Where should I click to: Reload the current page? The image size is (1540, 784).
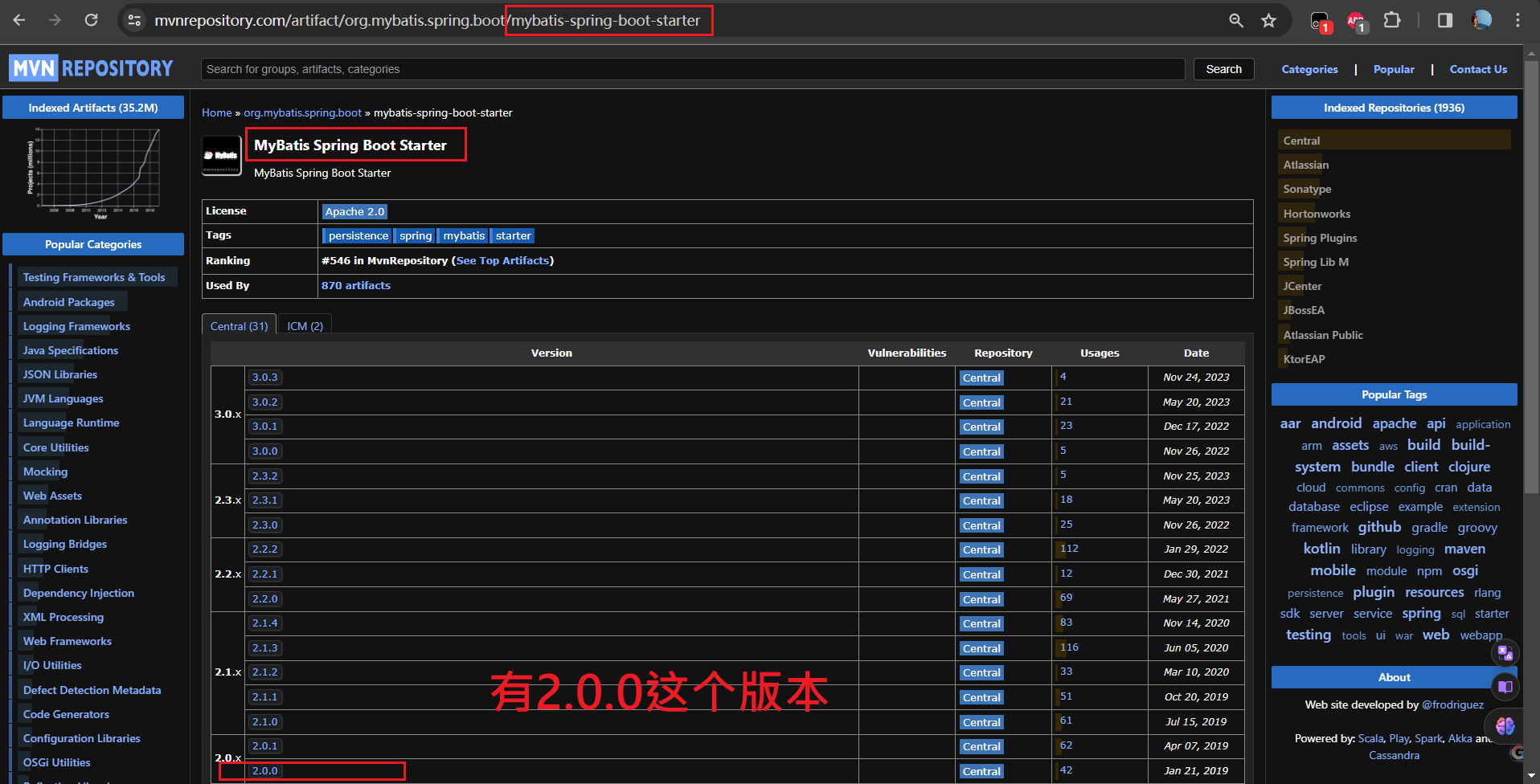point(91,20)
